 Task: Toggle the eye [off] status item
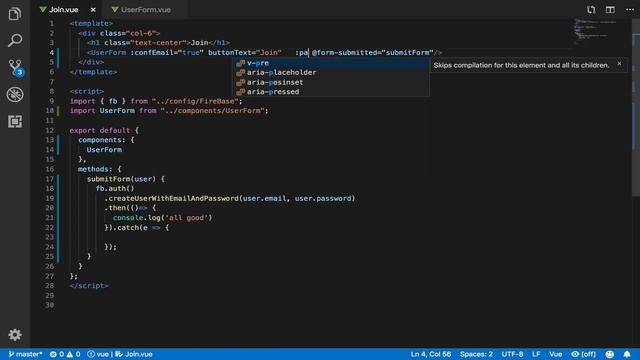click(x=584, y=354)
